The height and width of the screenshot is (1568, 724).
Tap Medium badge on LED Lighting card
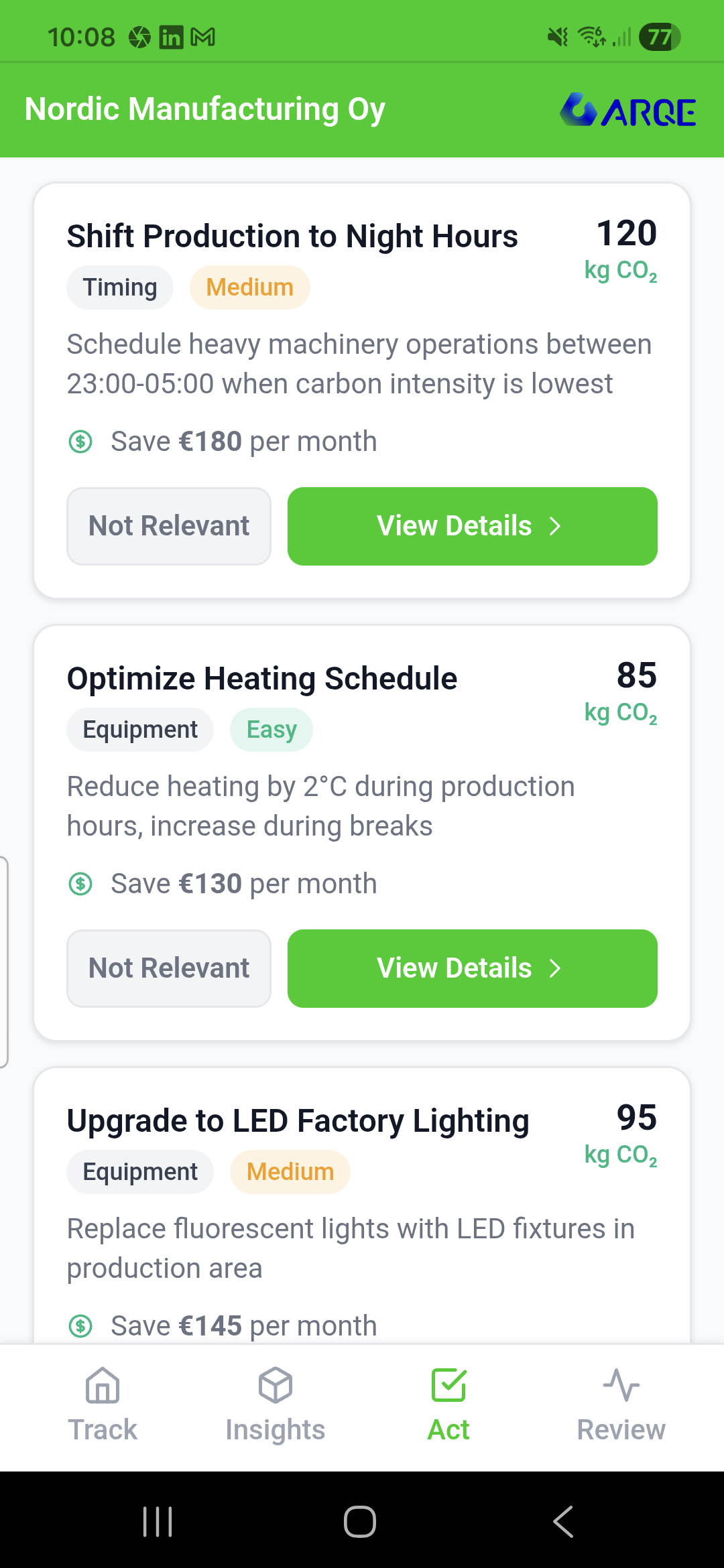290,1172
